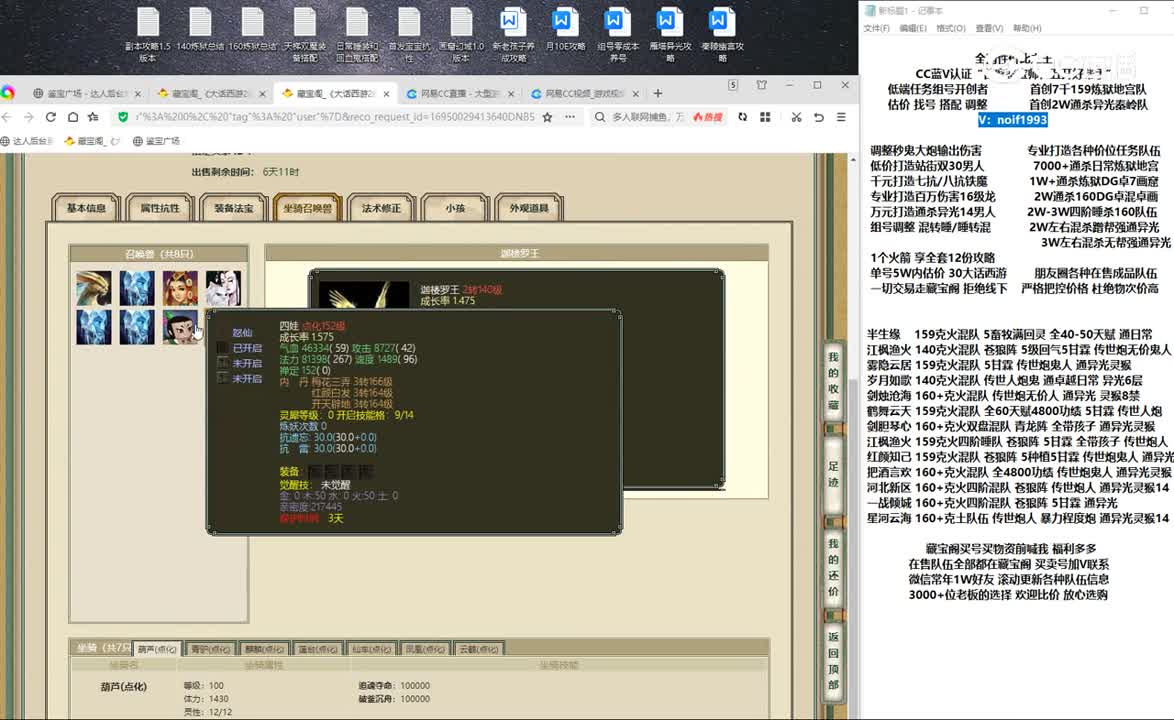Click the browser address bar URL
The height and width of the screenshot is (720, 1174).
pyautogui.click(x=335, y=117)
